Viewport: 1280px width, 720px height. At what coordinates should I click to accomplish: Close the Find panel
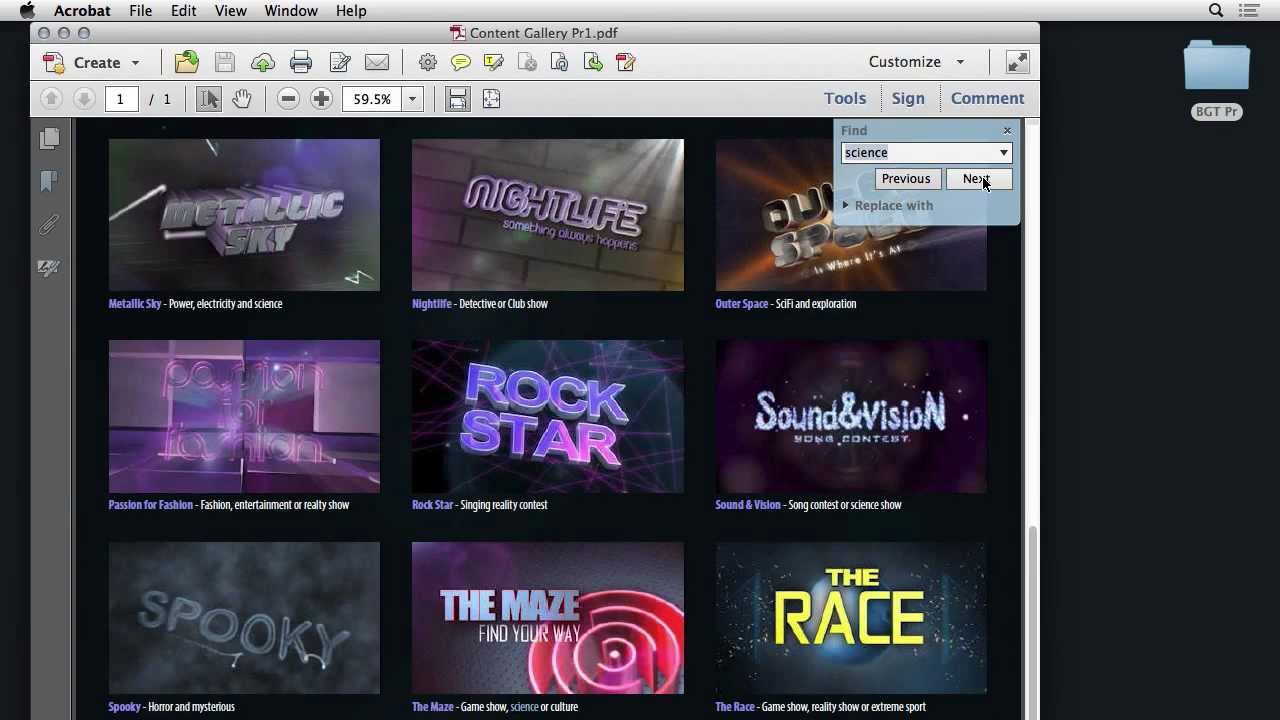pyautogui.click(x=1007, y=130)
